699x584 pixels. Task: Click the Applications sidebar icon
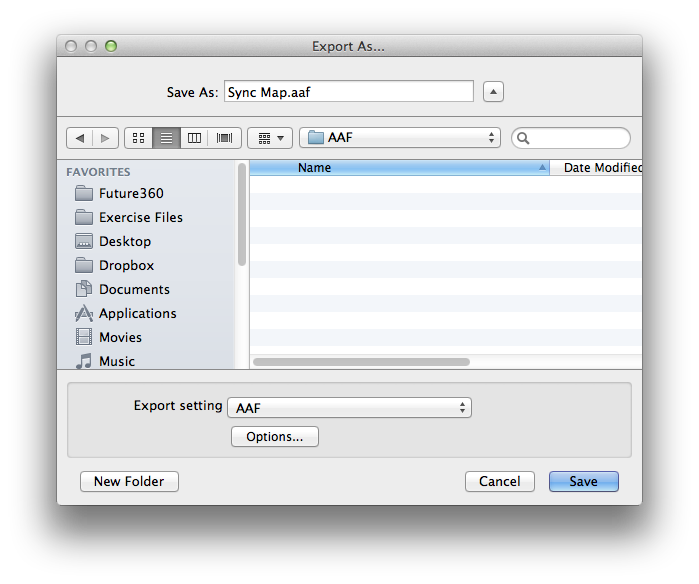coord(84,314)
